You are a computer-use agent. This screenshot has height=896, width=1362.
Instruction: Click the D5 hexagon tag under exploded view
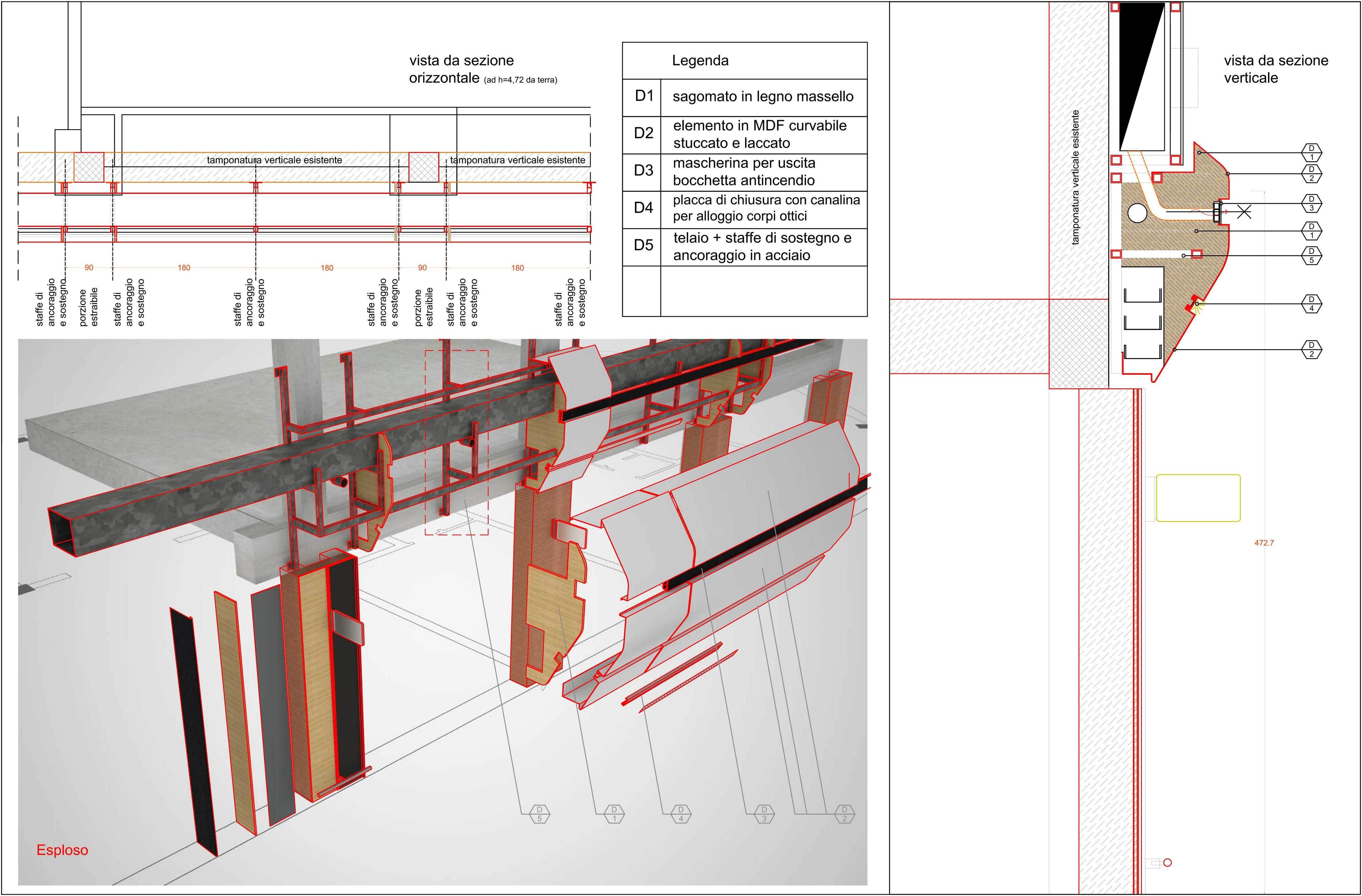[539, 814]
